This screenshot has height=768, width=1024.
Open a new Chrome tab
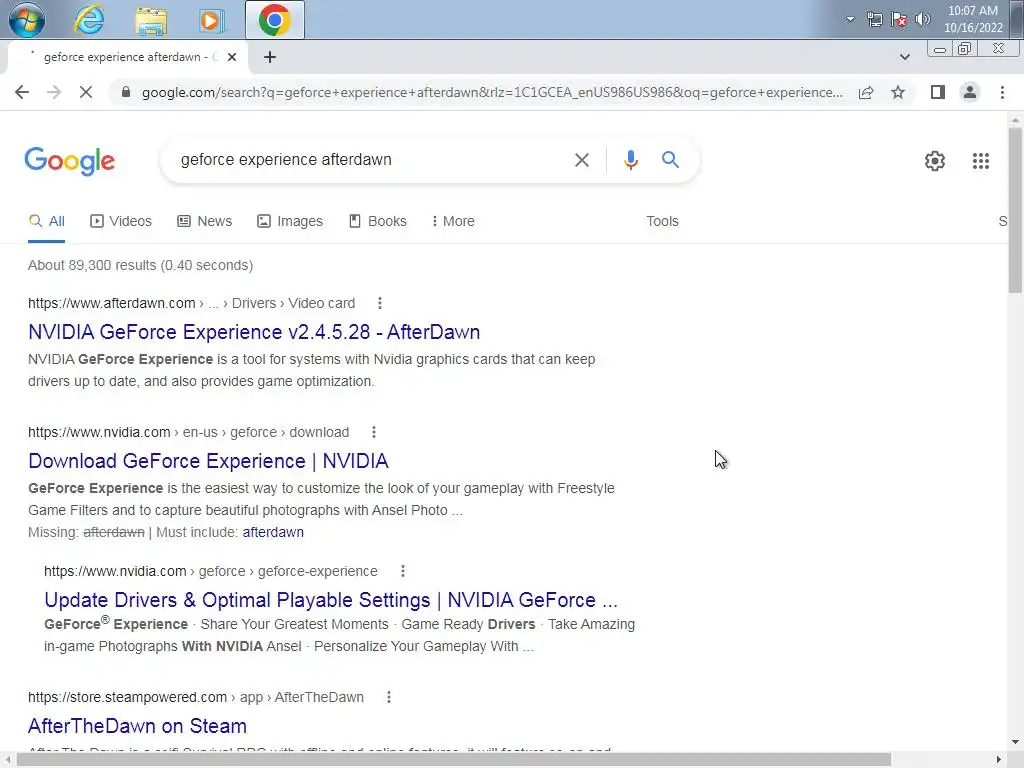tap(270, 57)
